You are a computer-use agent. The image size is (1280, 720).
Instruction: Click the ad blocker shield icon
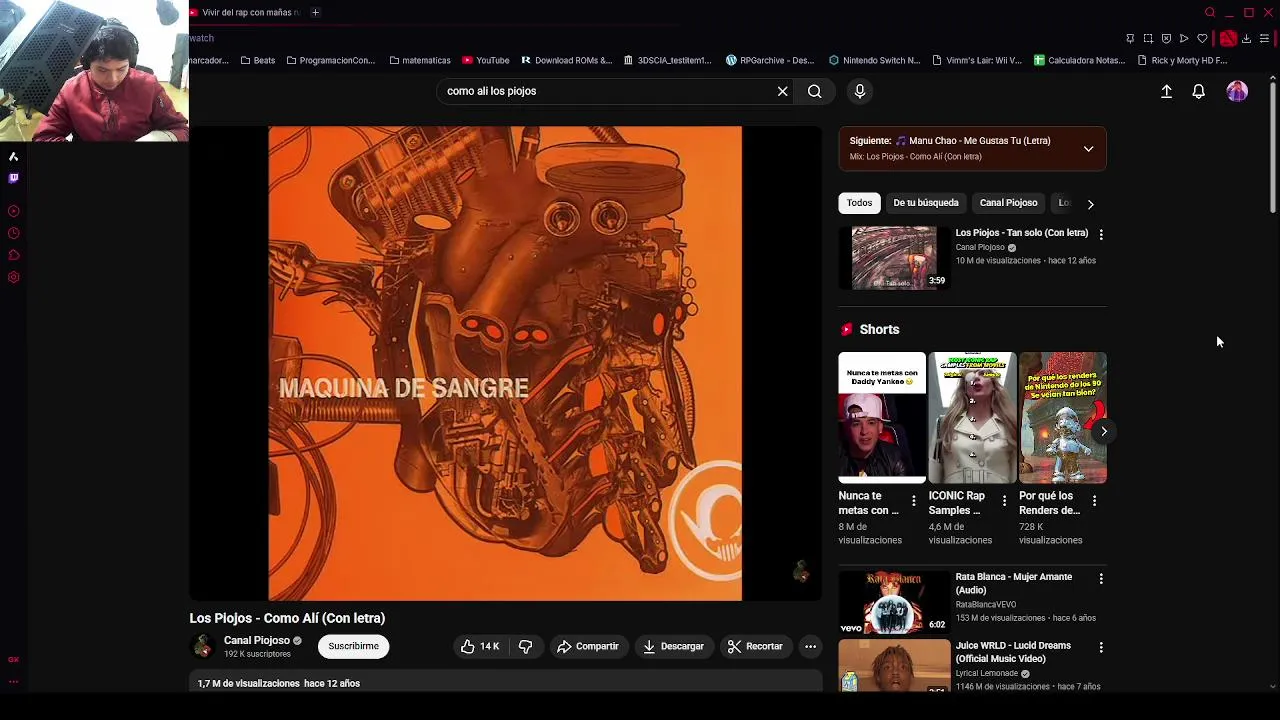click(1166, 38)
